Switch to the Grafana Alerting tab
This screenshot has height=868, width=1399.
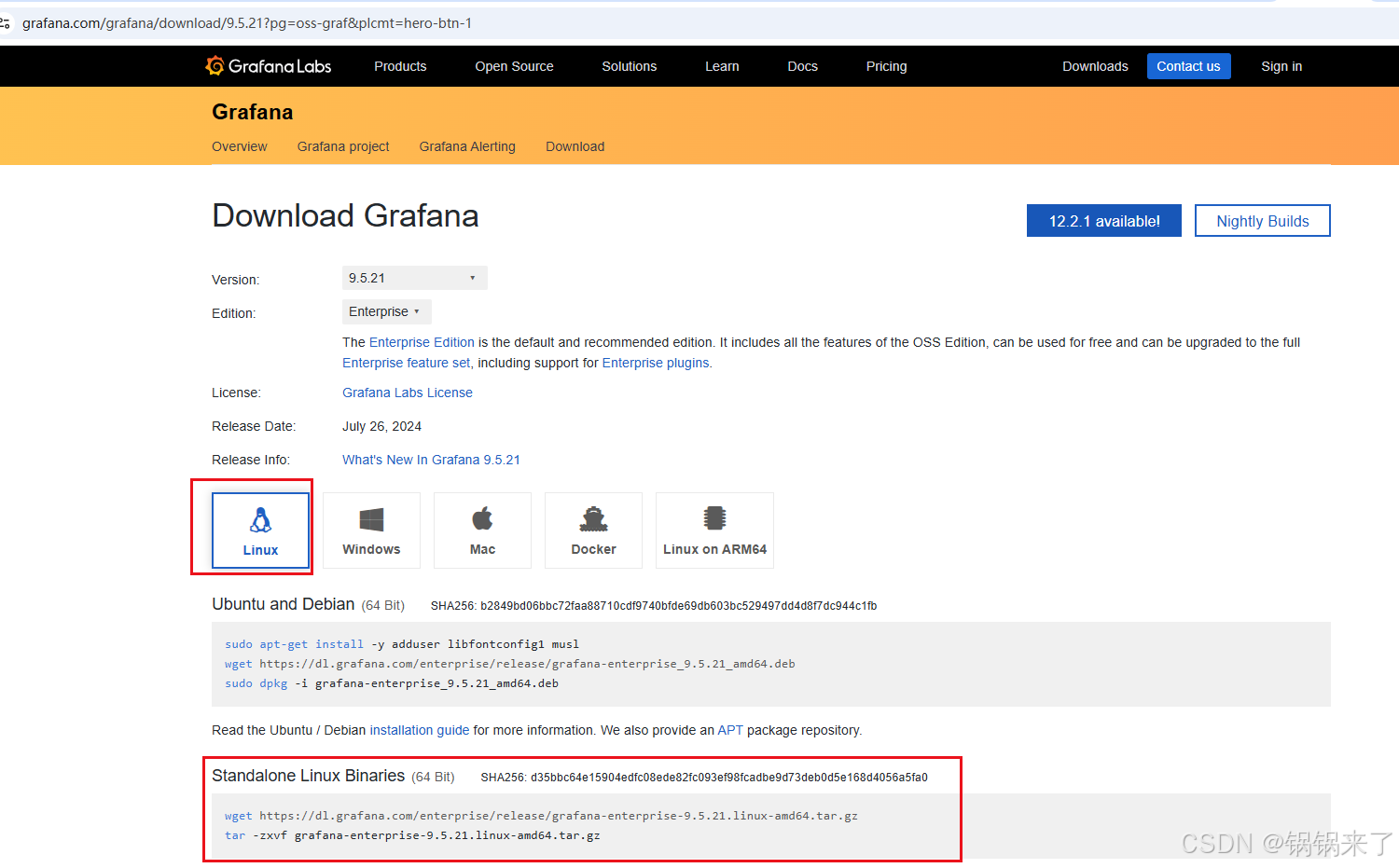[x=467, y=146]
